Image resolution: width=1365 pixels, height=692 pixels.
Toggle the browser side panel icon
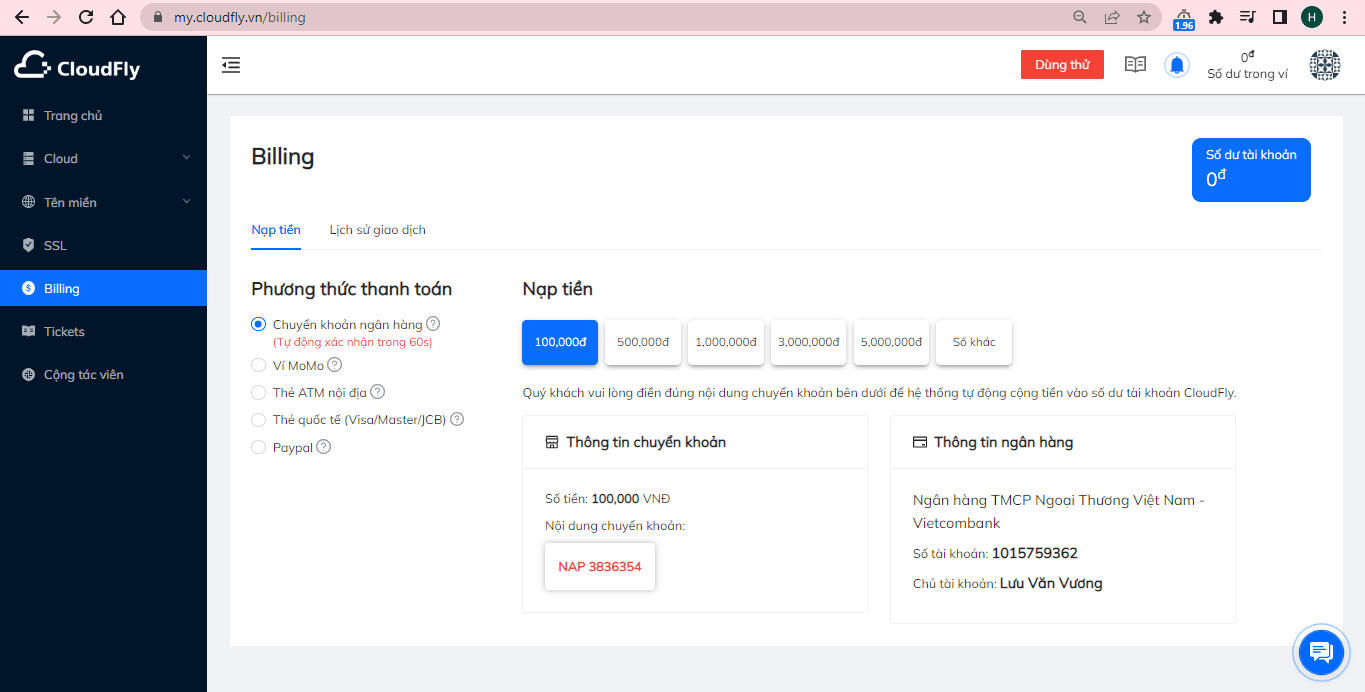(1280, 17)
